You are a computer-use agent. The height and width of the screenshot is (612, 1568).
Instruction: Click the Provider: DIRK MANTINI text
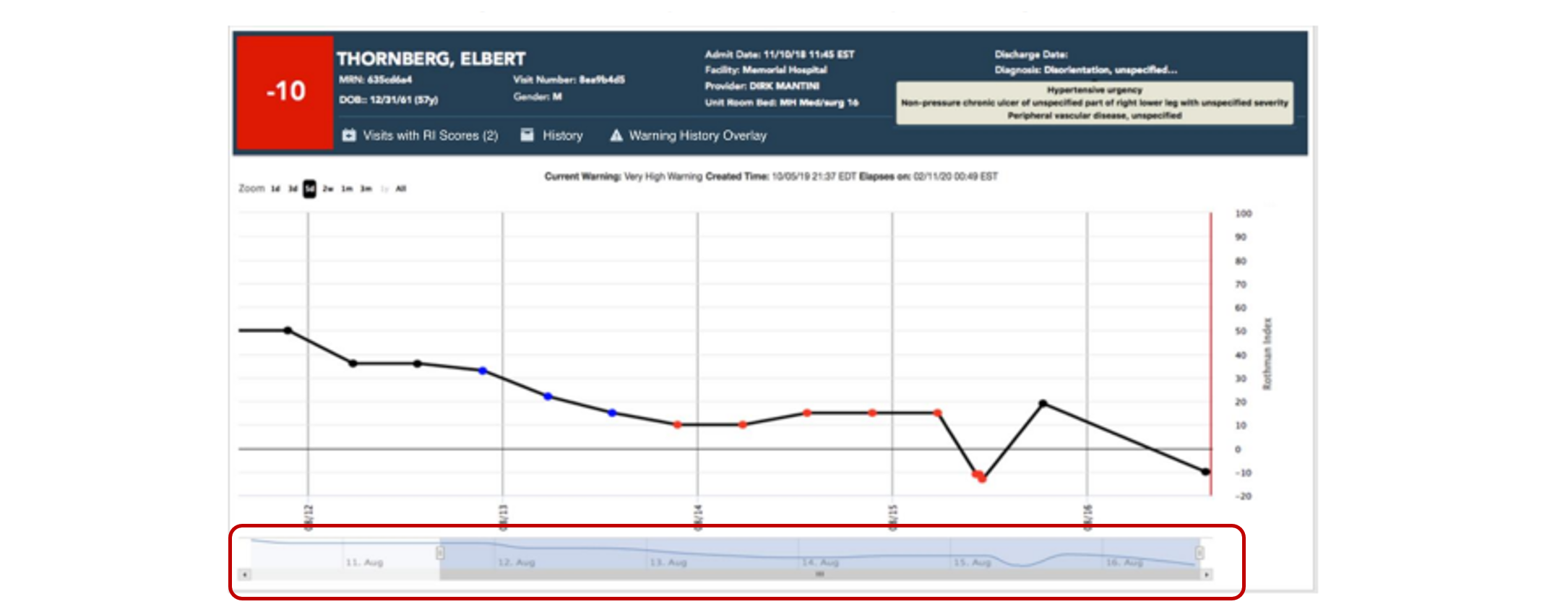pyautogui.click(x=762, y=86)
